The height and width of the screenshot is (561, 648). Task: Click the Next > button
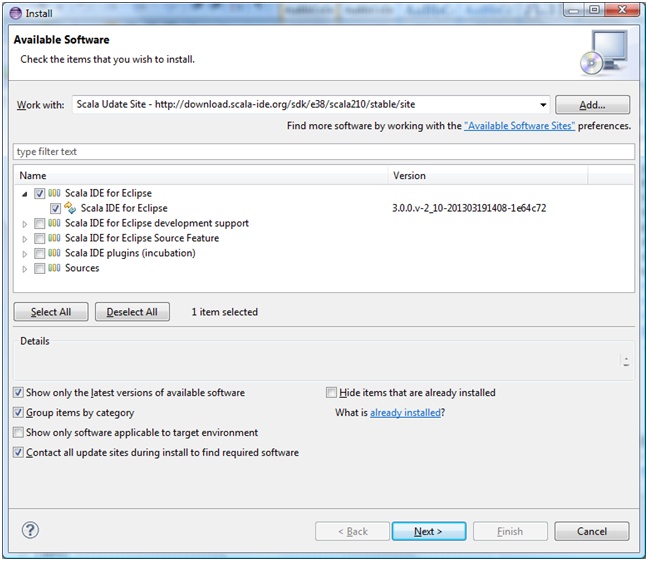pyautogui.click(x=429, y=531)
